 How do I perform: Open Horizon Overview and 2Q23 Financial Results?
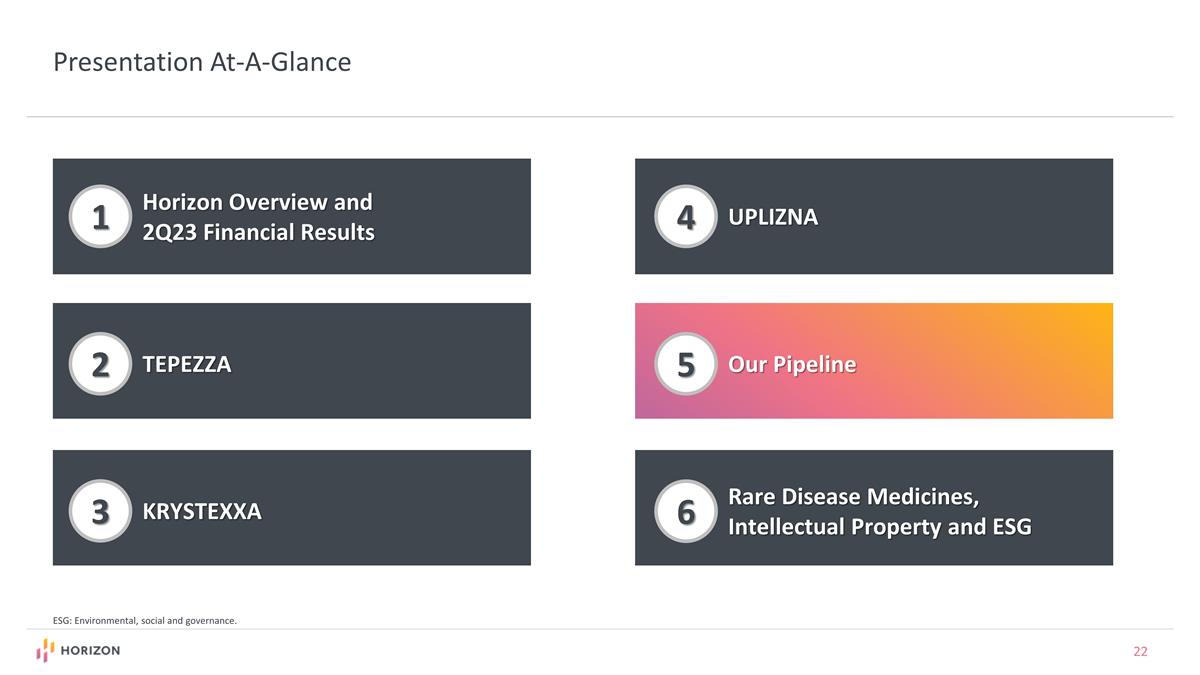click(258, 217)
